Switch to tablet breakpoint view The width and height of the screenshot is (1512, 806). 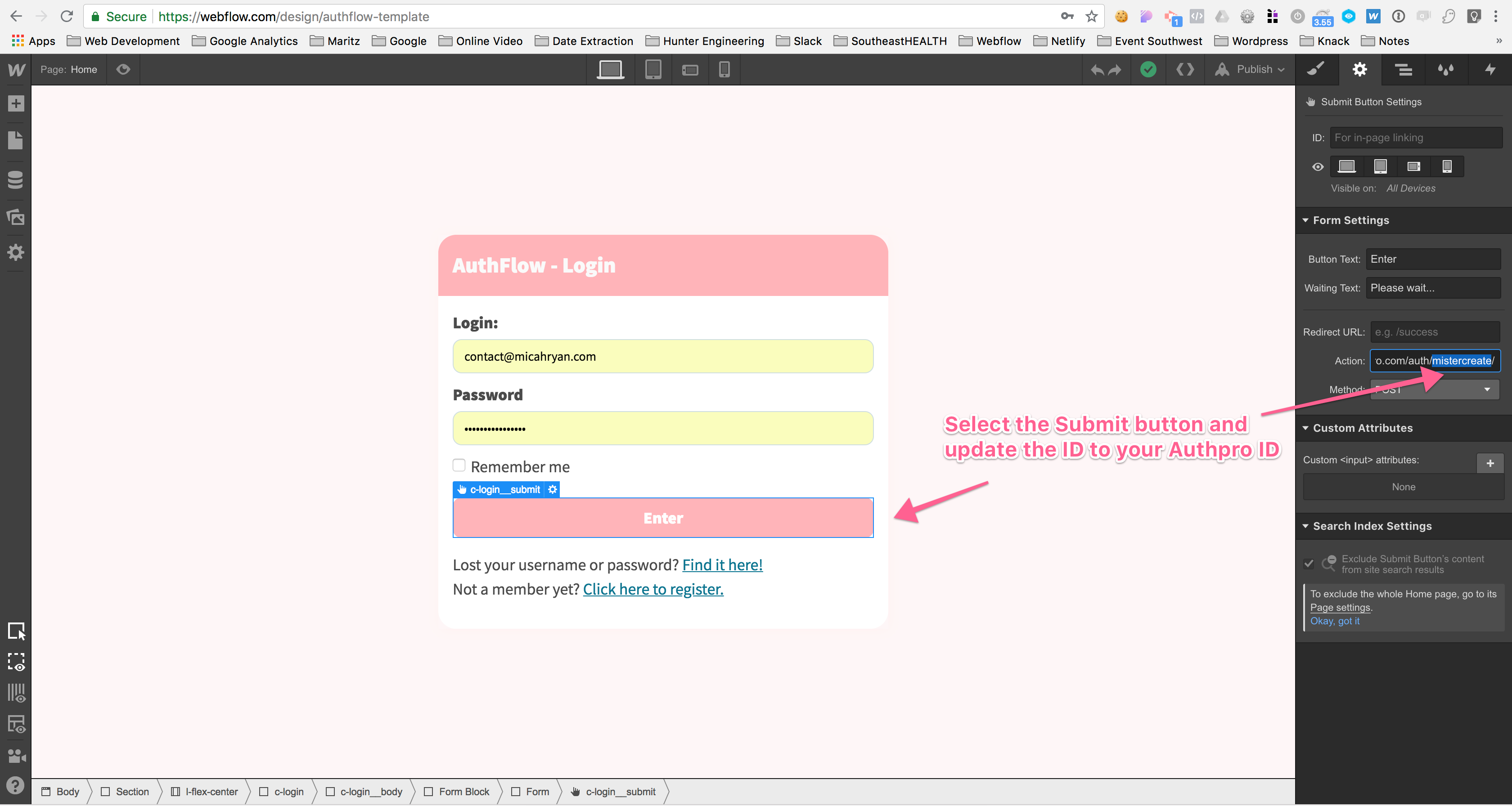click(x=652, y=69)
